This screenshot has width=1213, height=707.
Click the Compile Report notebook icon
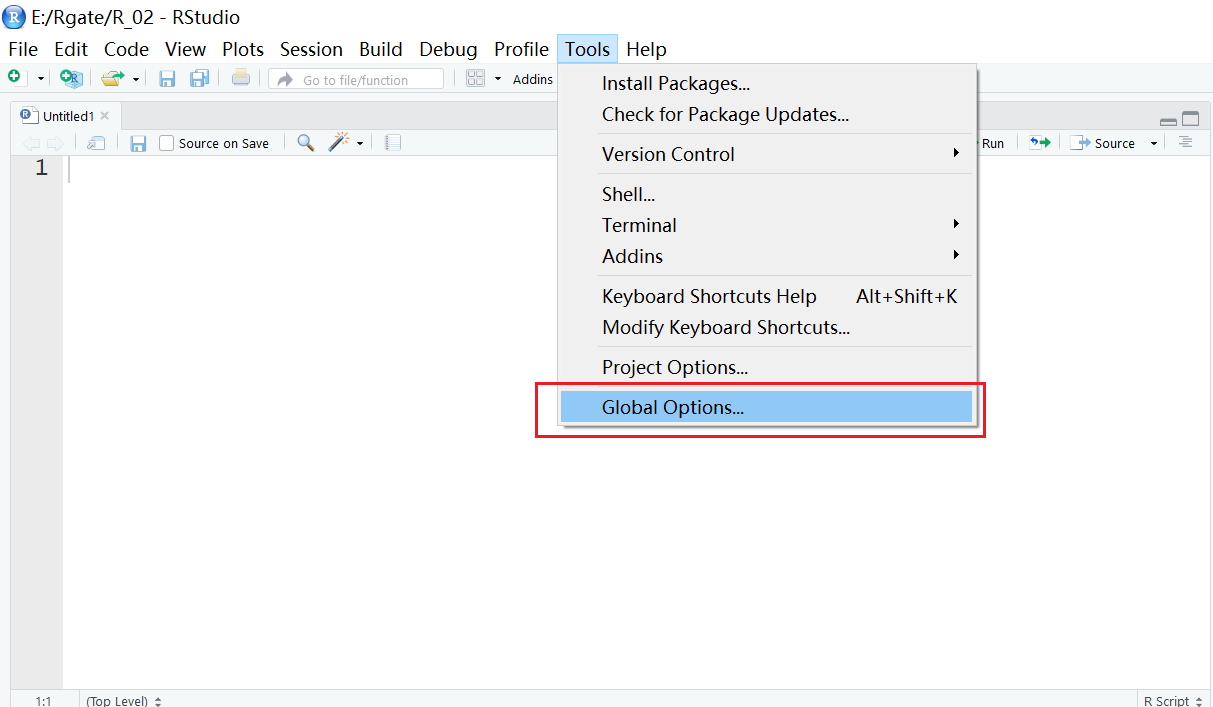coord(393,143)
